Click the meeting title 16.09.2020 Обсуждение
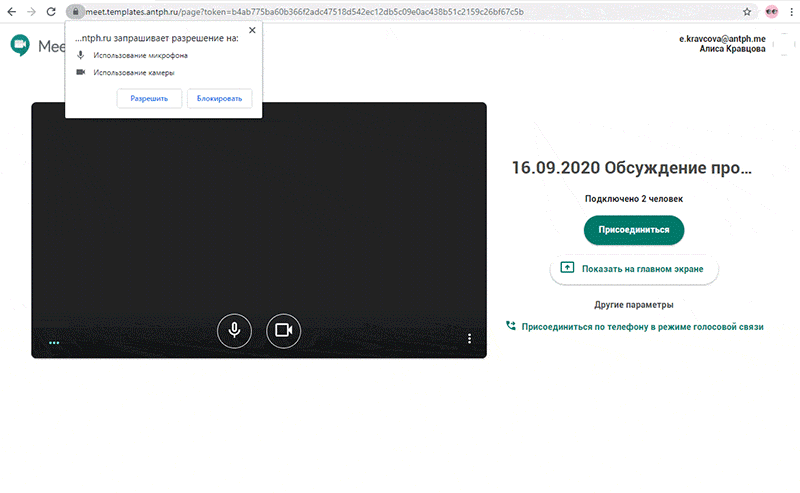The width and height of the screenshot is (800, 493). [632, 167]
